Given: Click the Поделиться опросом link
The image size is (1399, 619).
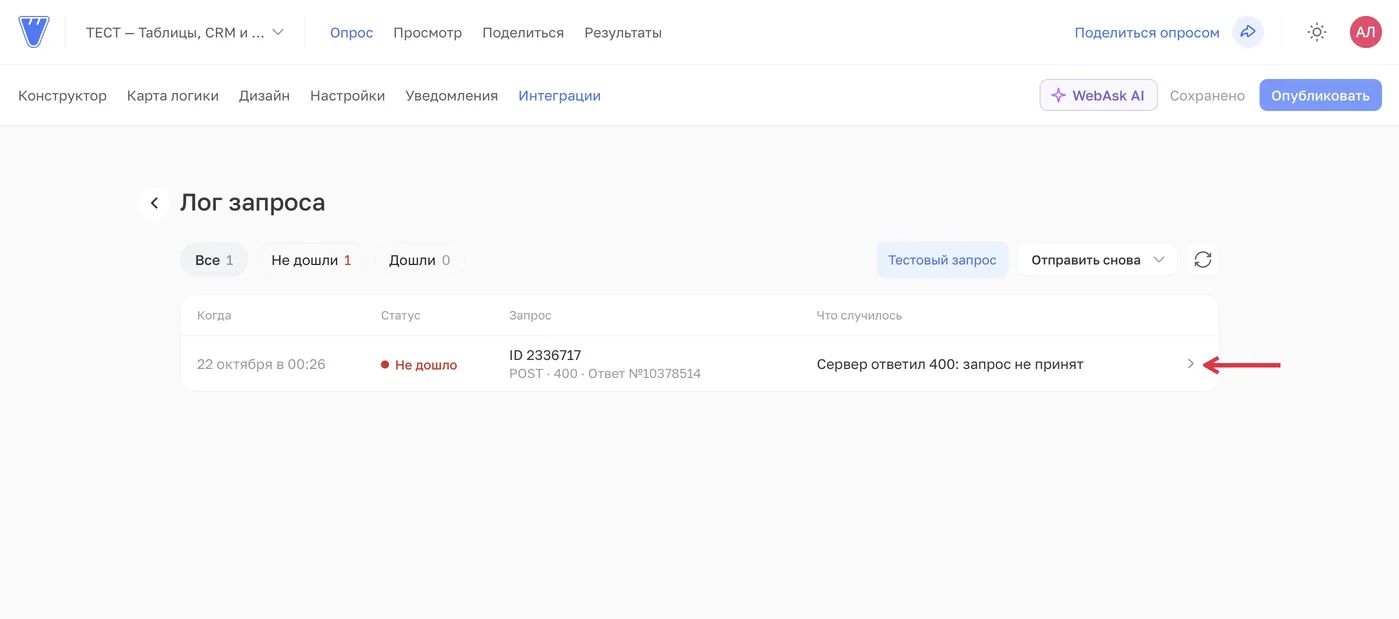Looking at the screenshot, I should 1147,32.
